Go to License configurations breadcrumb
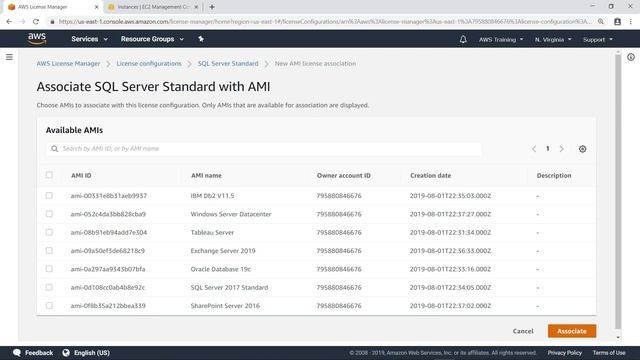The image size is (640, 360). pos(149,64)
